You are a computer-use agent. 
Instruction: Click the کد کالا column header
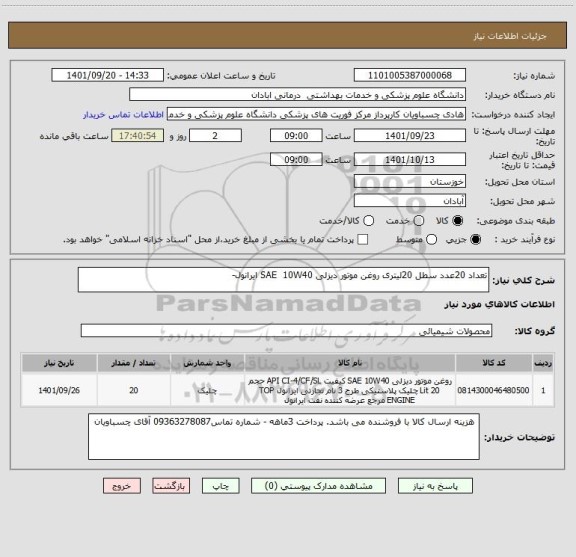pos(494,363)
